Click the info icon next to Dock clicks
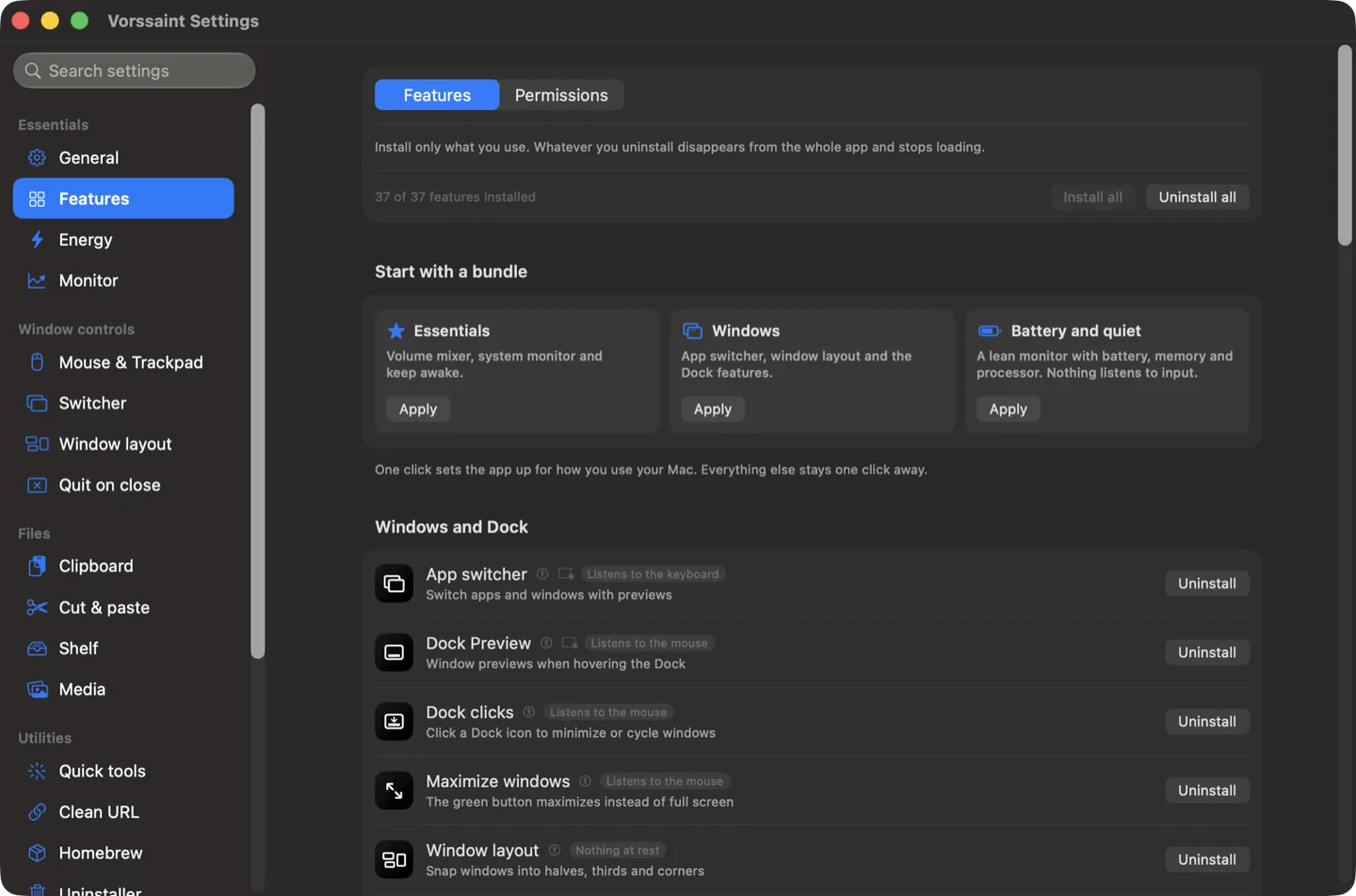The height and width of the screenshot is (896, 1356). (x=529, y=712)
